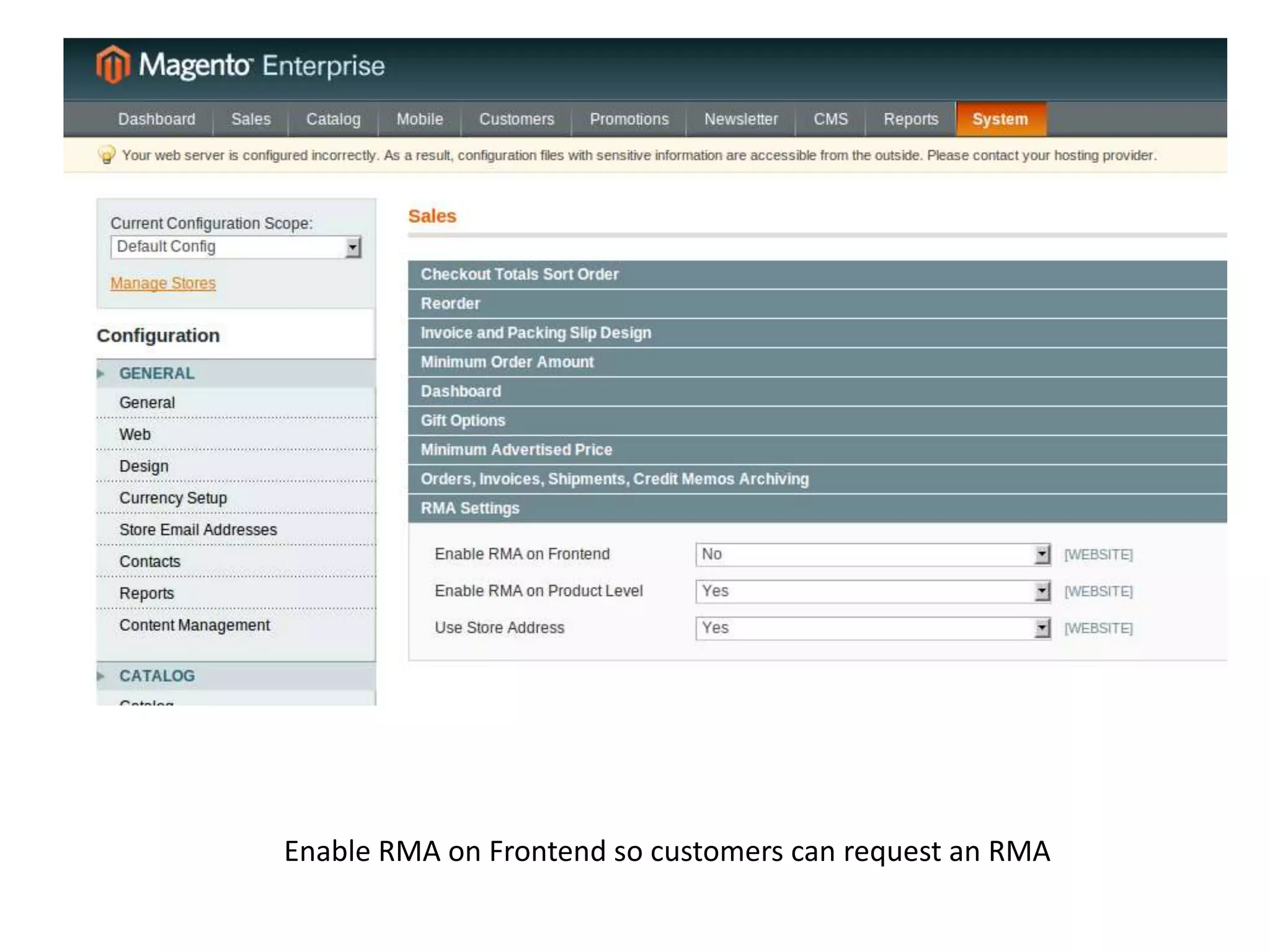Open the CMS menu
The height and width of the screenshot is (952, 1270).
pos(830,119)
